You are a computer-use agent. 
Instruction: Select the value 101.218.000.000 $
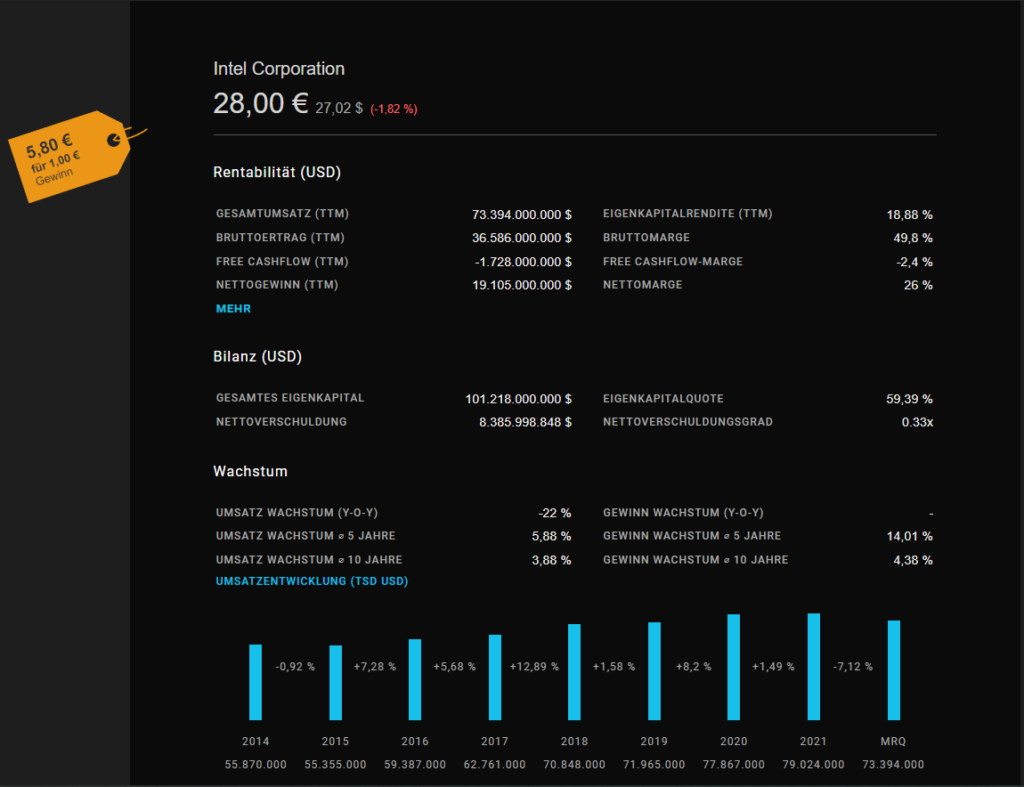tap(519, 399)
